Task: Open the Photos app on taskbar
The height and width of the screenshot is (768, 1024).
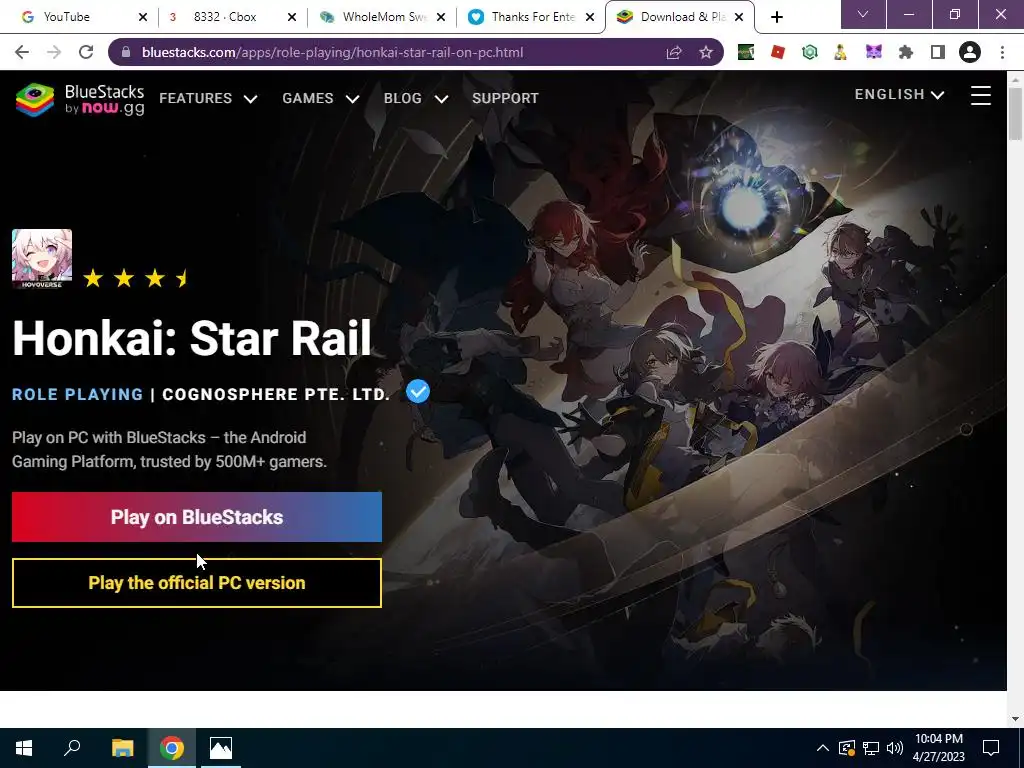Action: point(221,748)
